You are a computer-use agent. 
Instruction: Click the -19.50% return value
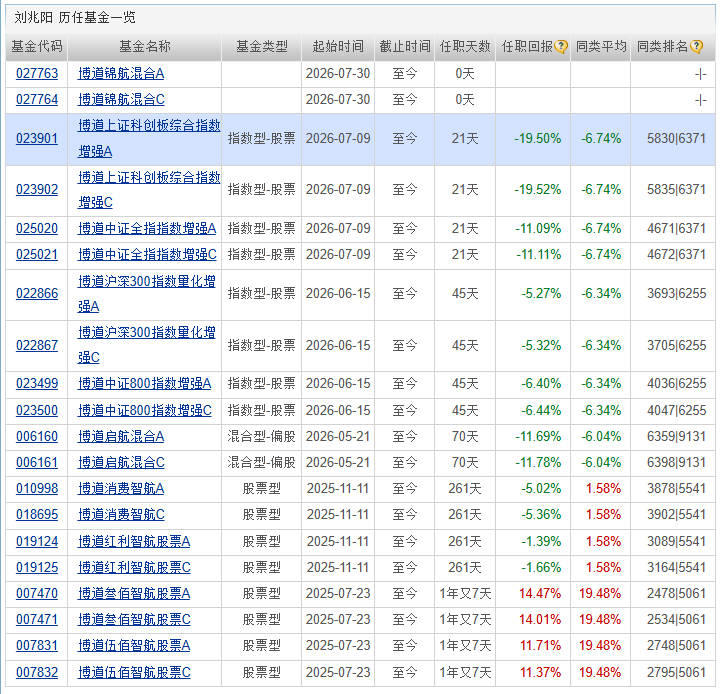[x=538, y=139]
